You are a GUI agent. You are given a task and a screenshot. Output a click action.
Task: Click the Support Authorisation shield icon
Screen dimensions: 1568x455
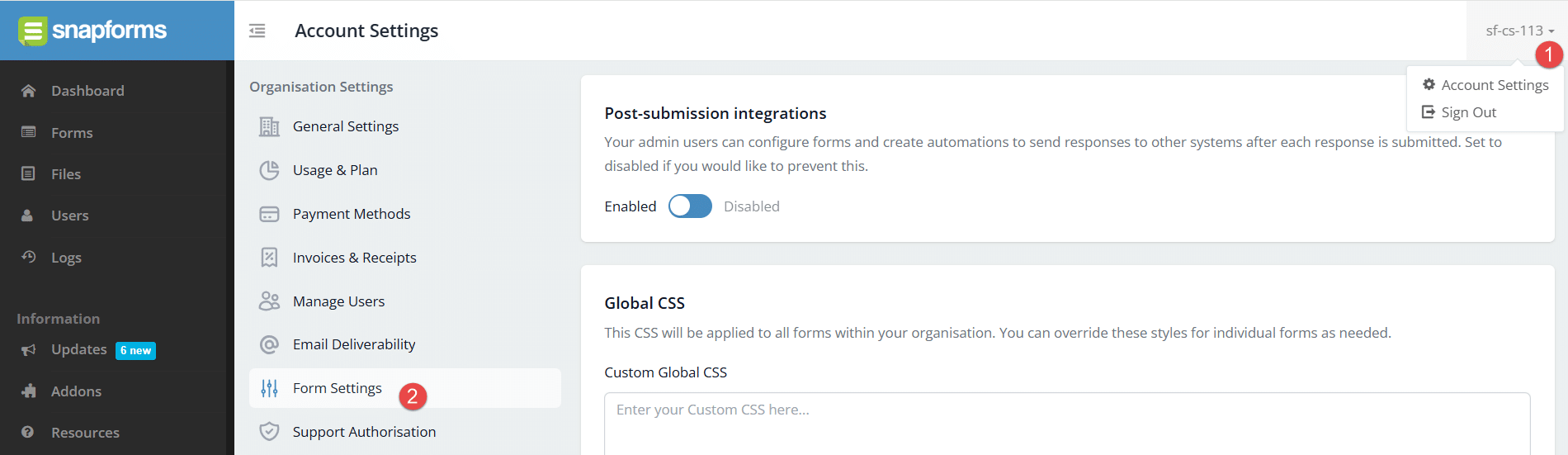point(269,431)
